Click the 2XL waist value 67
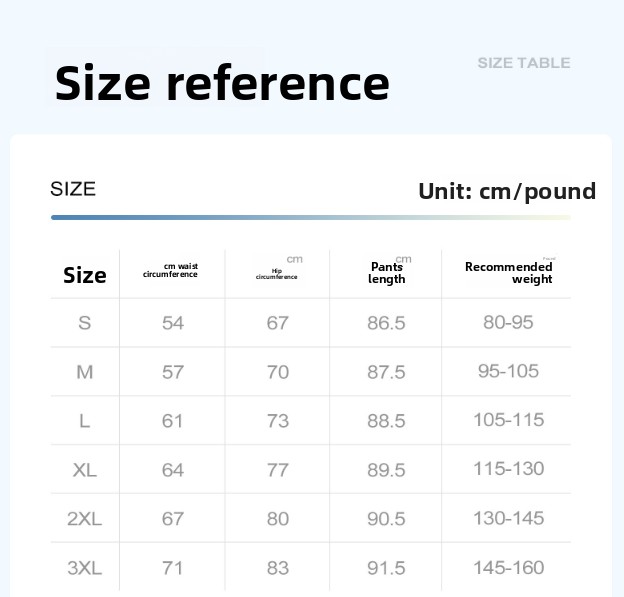The height and width of the screenshot is (597, 624). (173, 519)
